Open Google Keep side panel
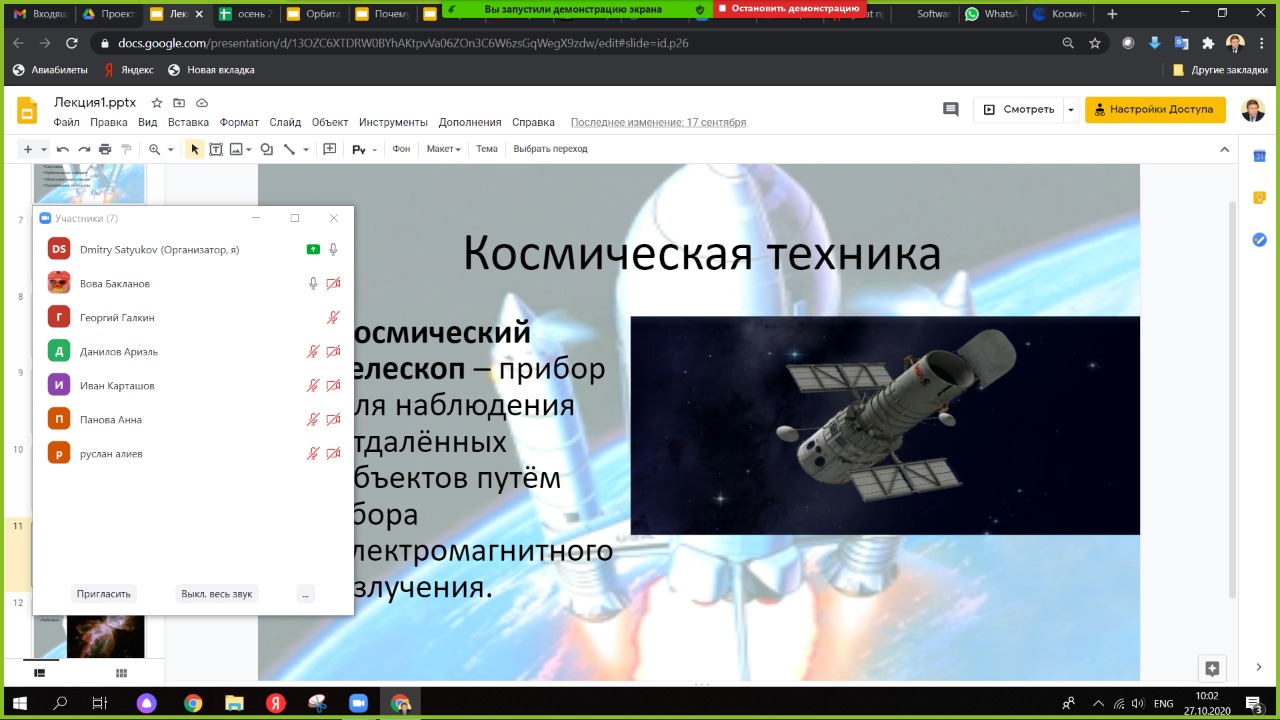 tap(1260, 197)
